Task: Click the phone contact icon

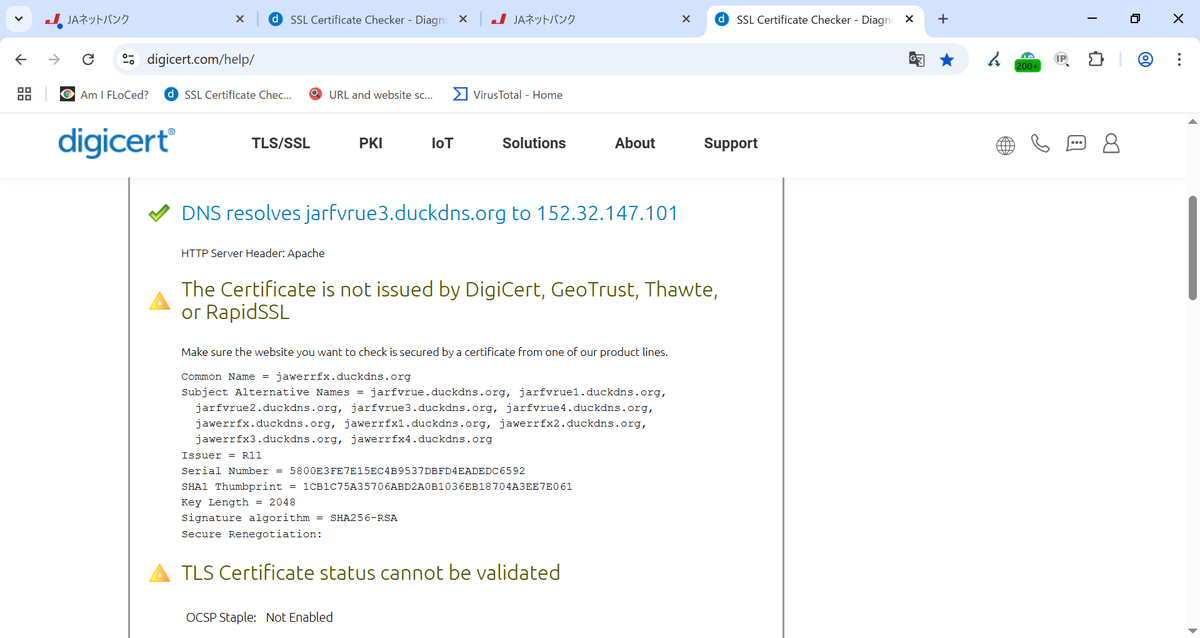Action: click(1040, 144)
